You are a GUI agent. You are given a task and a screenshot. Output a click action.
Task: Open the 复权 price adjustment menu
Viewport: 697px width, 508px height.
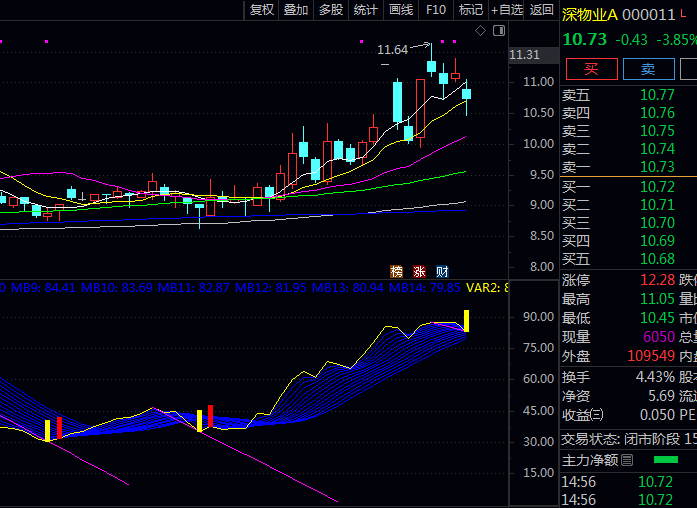tap(262, 10)
